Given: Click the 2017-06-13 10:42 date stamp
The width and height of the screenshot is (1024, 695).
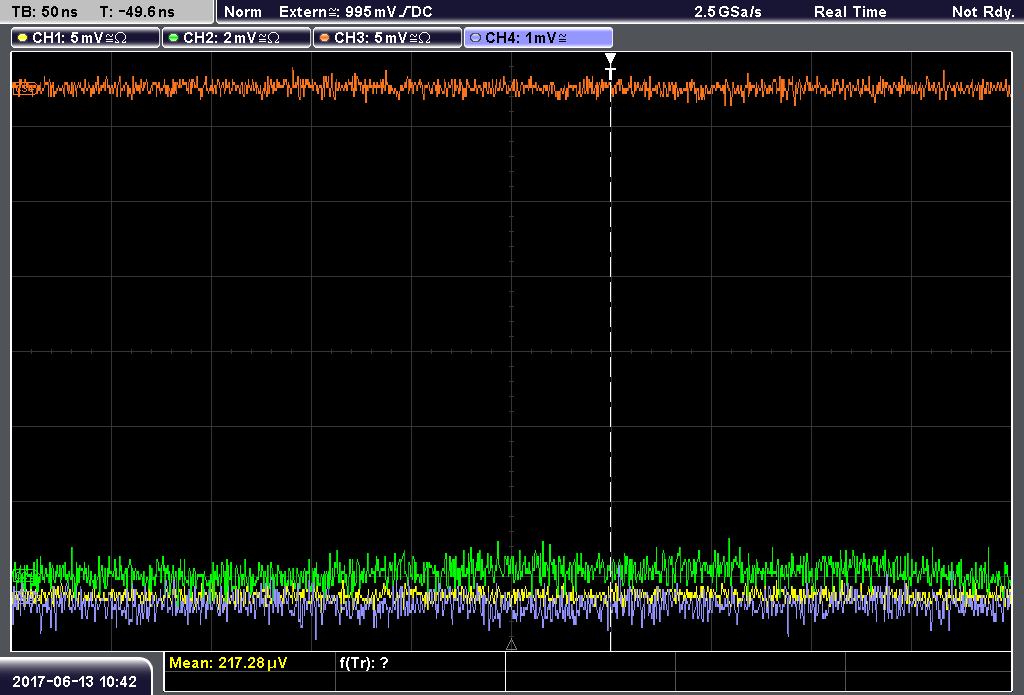Looking at the screenshot, I should point(74,682).
